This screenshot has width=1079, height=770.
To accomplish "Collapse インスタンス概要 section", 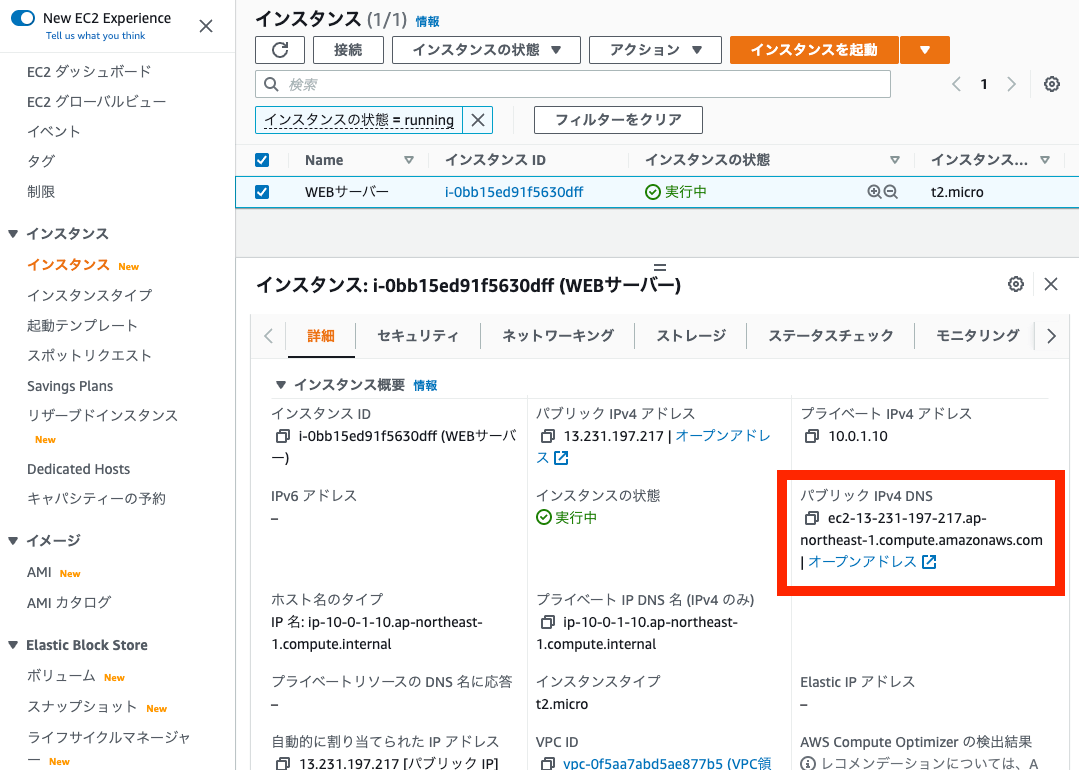I will tap(280, 385).
